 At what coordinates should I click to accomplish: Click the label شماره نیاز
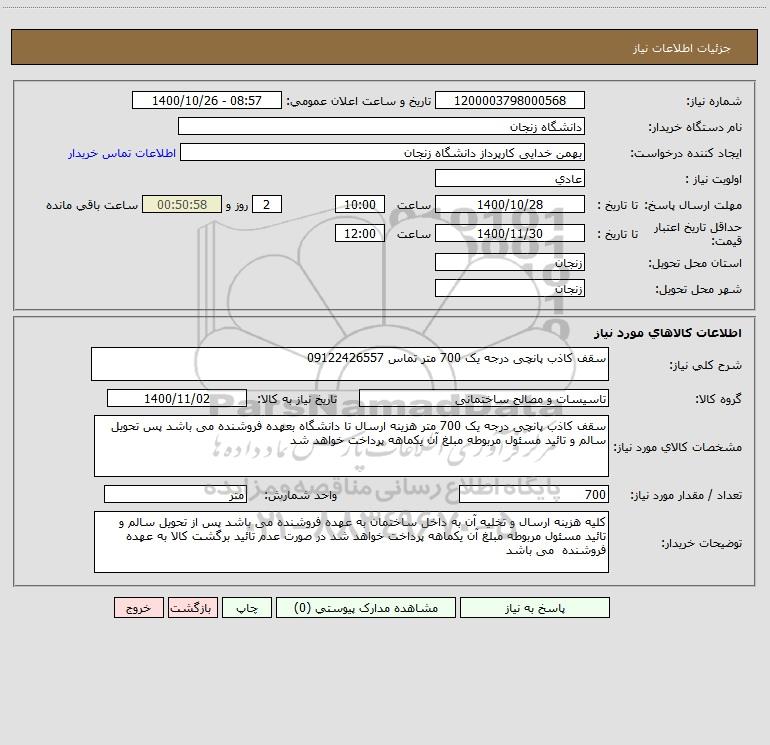pyautogui.click(x=714, y=101)
